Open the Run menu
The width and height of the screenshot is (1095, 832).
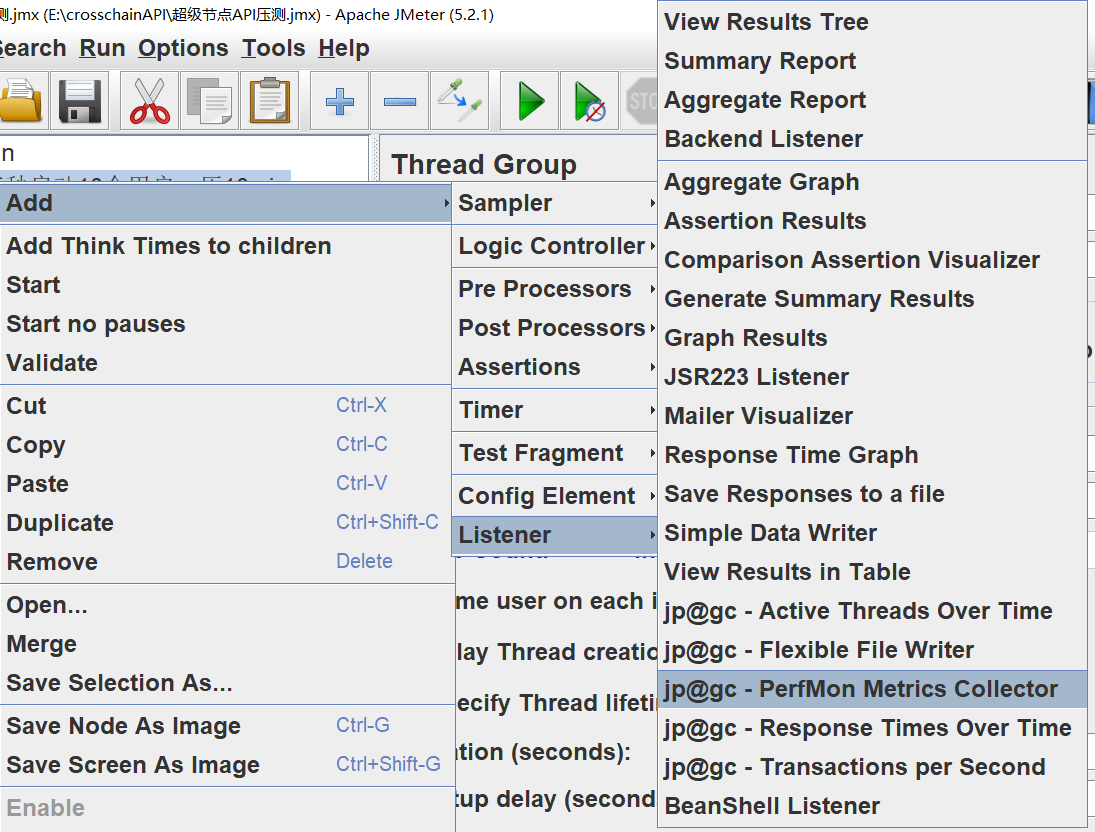tap(101, 47)
